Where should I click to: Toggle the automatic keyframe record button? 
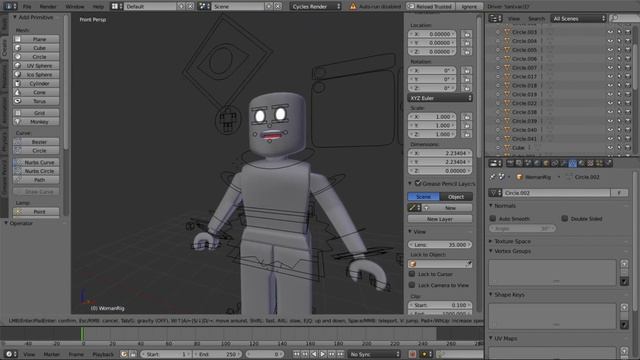(412, 354)
